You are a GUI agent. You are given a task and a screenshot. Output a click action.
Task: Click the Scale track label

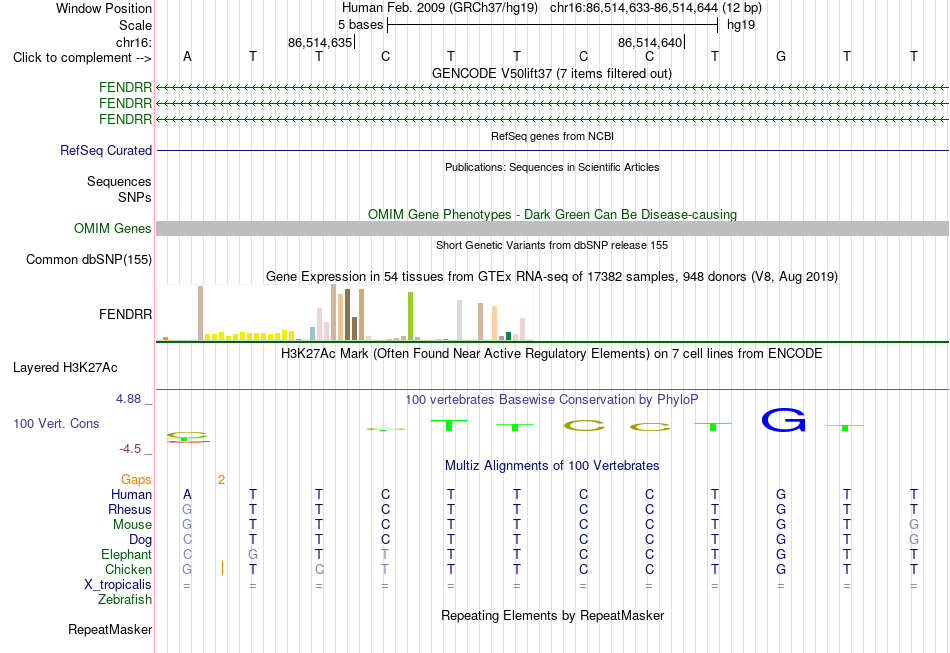tap(135, 25)
